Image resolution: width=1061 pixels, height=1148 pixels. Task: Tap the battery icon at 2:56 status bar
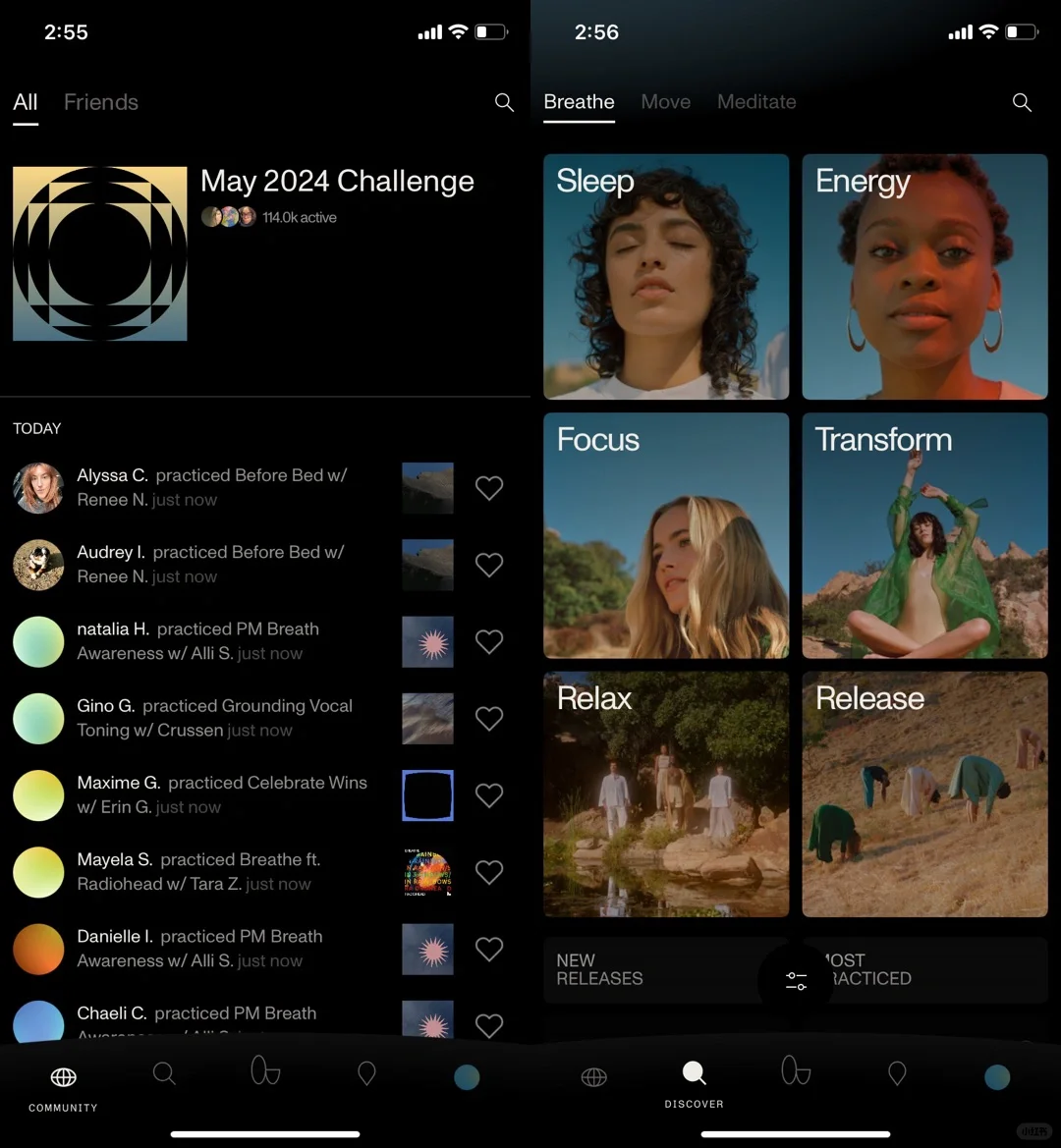pos(1022,32)
